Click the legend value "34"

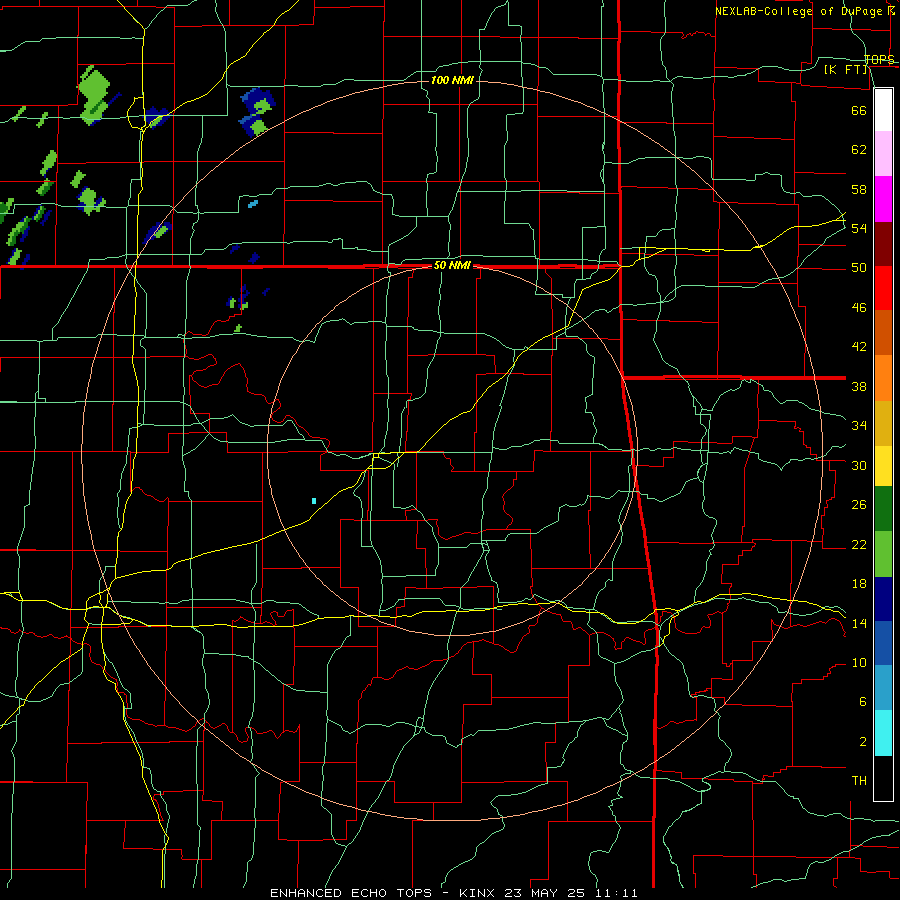coord(859,425)
